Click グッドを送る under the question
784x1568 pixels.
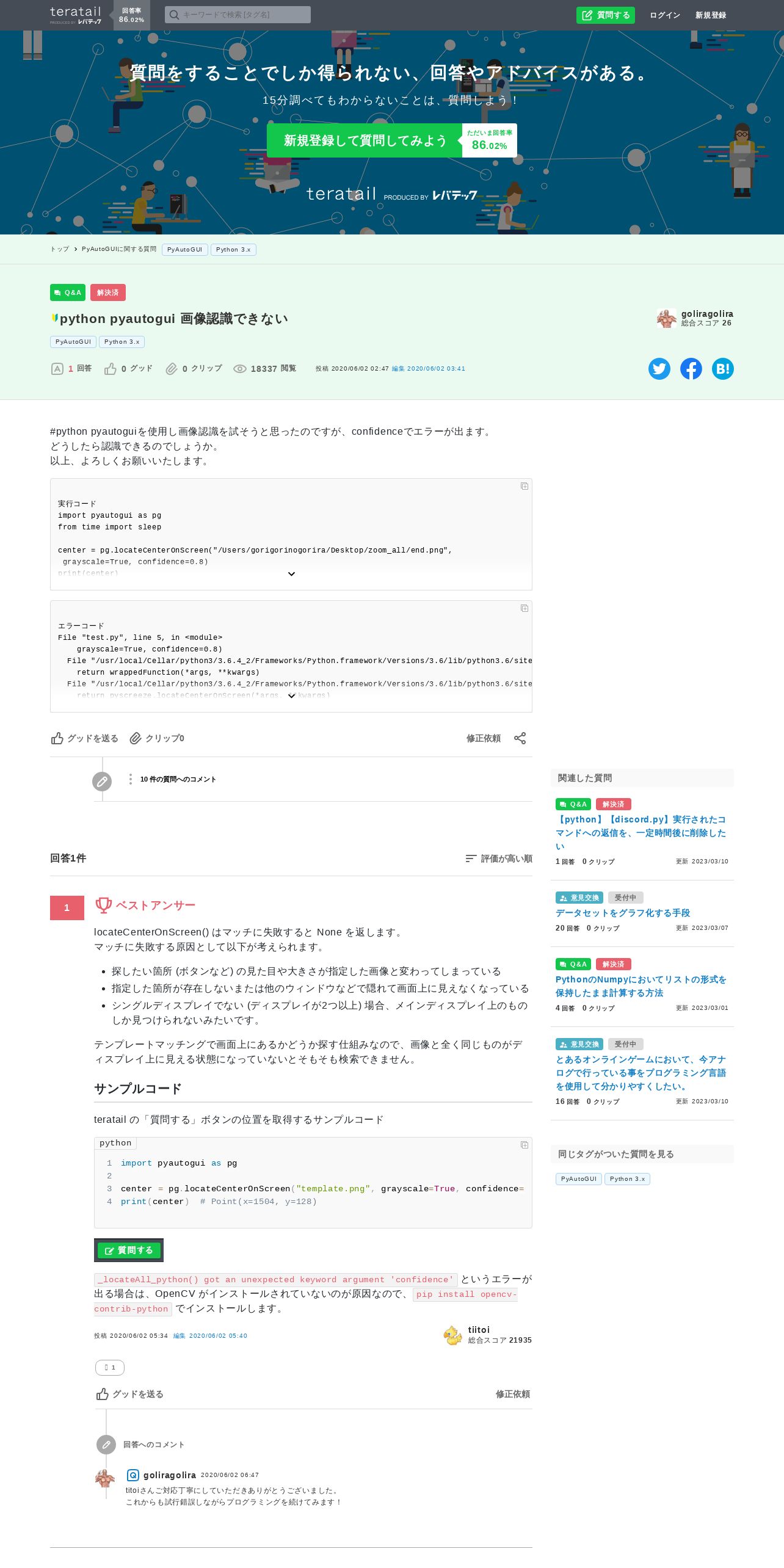(x=84, y=738)
